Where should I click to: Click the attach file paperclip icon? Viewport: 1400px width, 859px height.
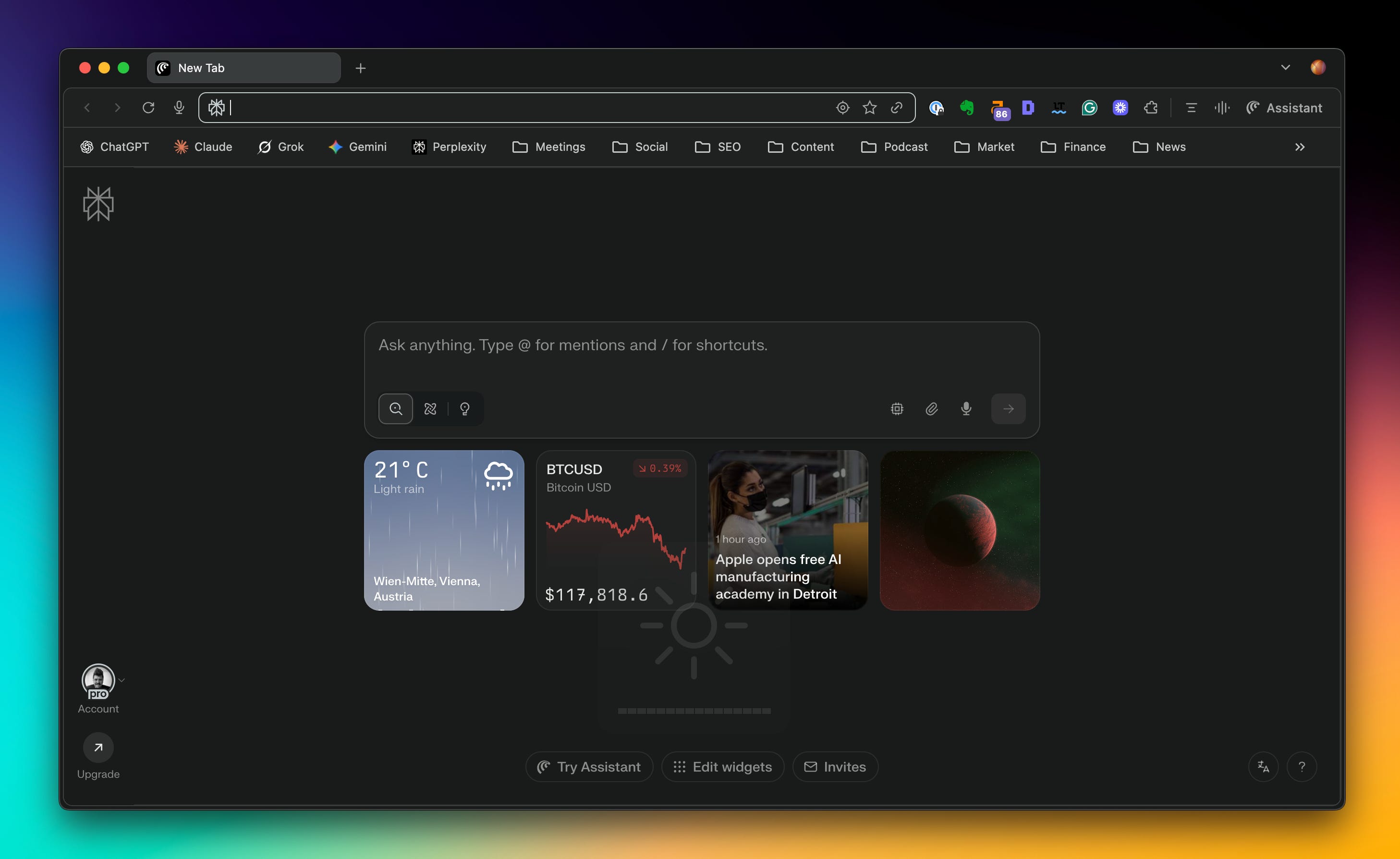[x=931, y=409]
